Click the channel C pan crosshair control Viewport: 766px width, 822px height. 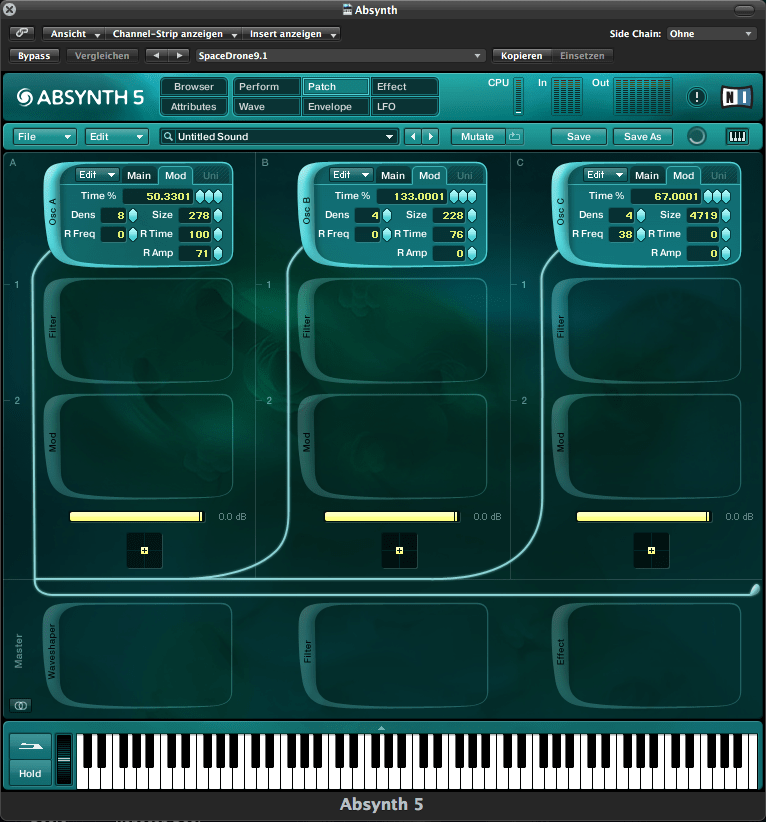[651, 550]
